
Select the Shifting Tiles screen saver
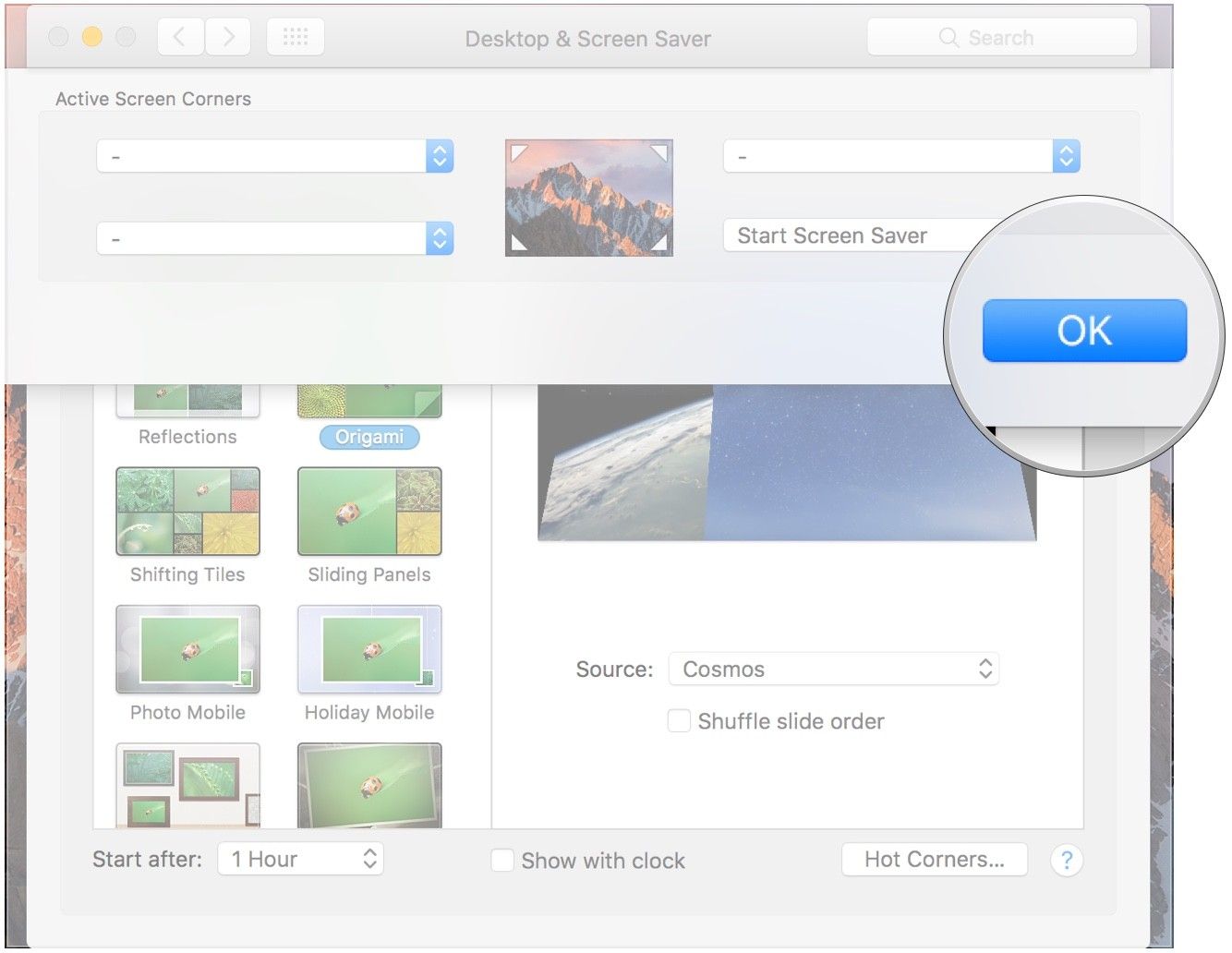pos(187,512)
